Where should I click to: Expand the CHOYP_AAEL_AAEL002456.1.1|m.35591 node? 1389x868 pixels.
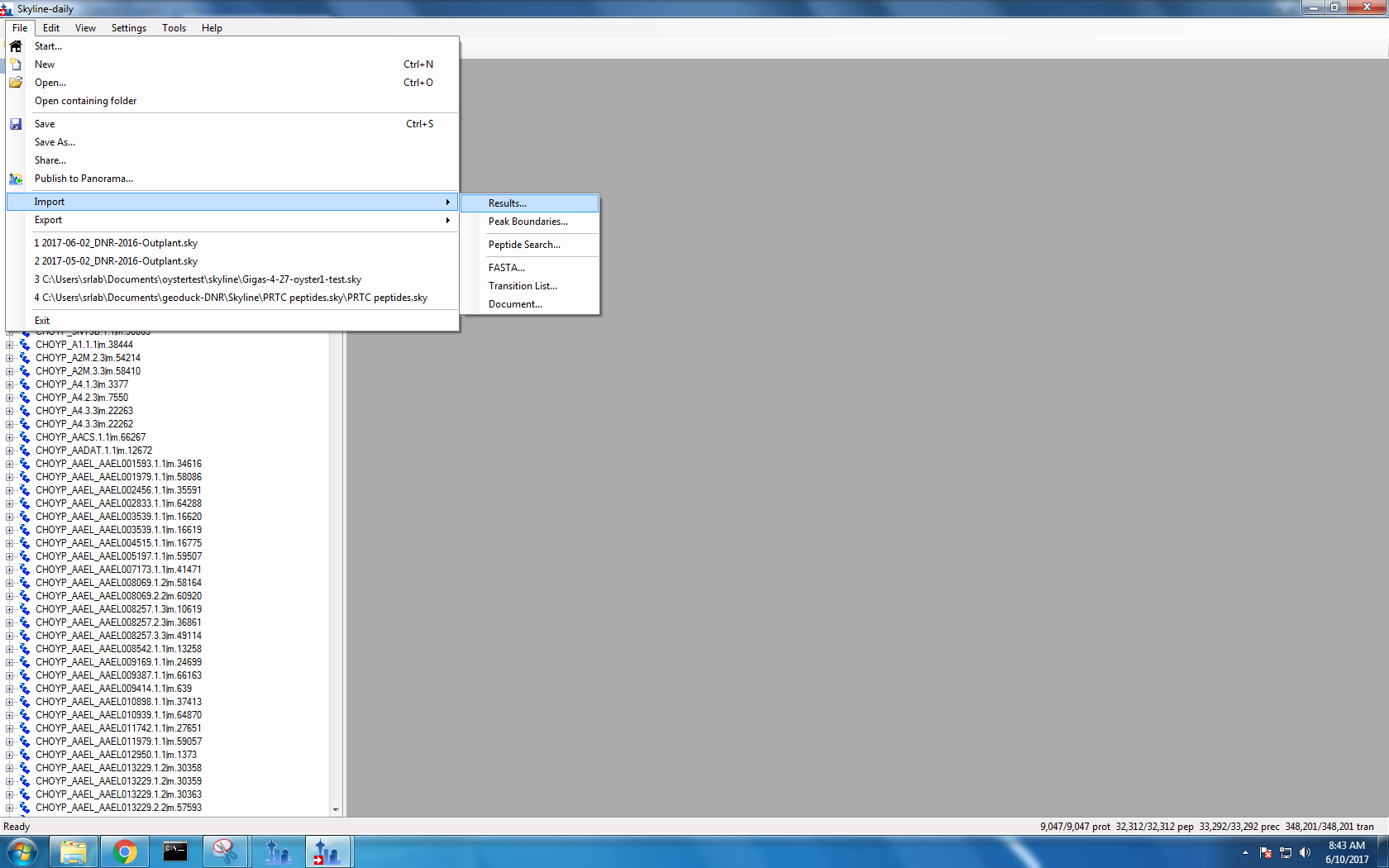10,490
